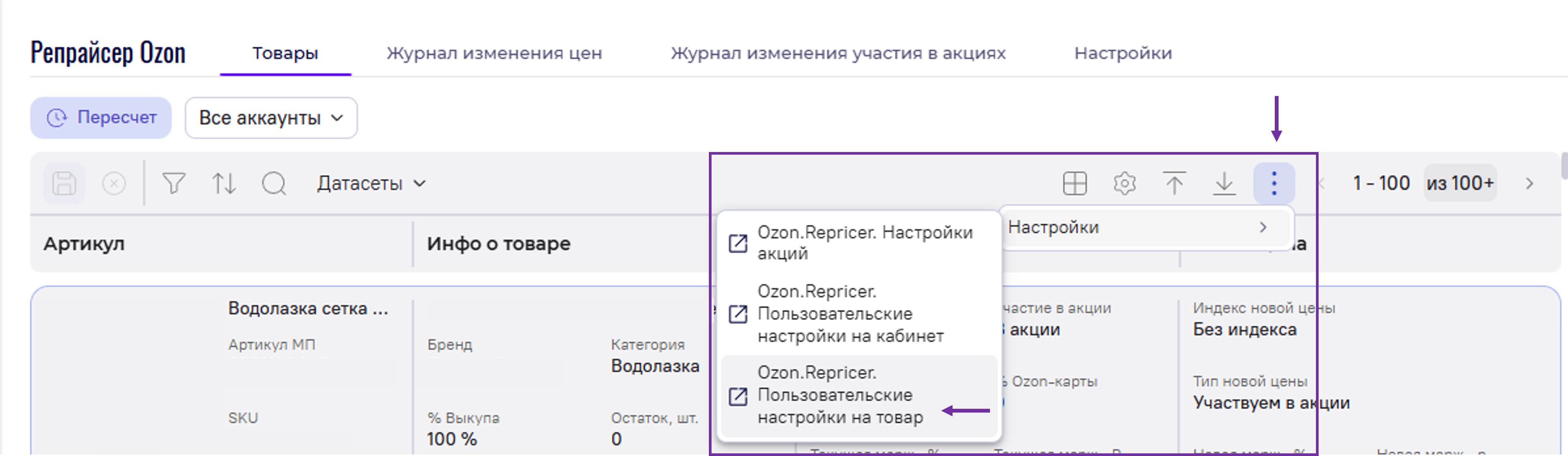Open the gear settings icon

(x=1124, y=183)
